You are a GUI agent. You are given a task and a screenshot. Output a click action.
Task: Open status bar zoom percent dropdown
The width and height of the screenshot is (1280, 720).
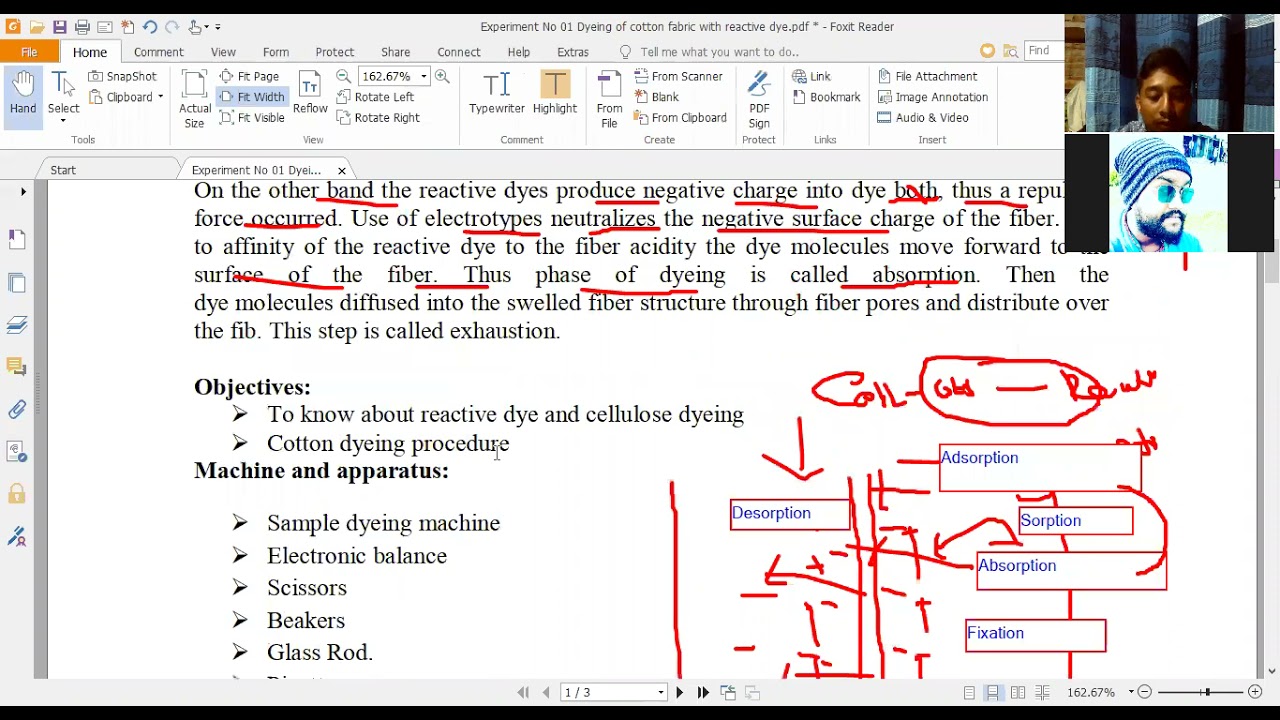coord(1131,692)
